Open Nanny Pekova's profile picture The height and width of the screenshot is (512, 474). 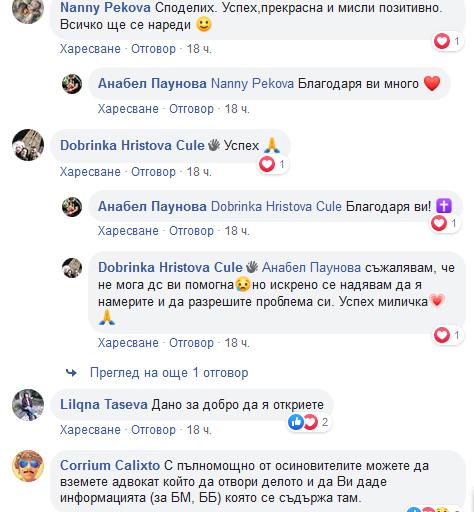coord(28,9)
